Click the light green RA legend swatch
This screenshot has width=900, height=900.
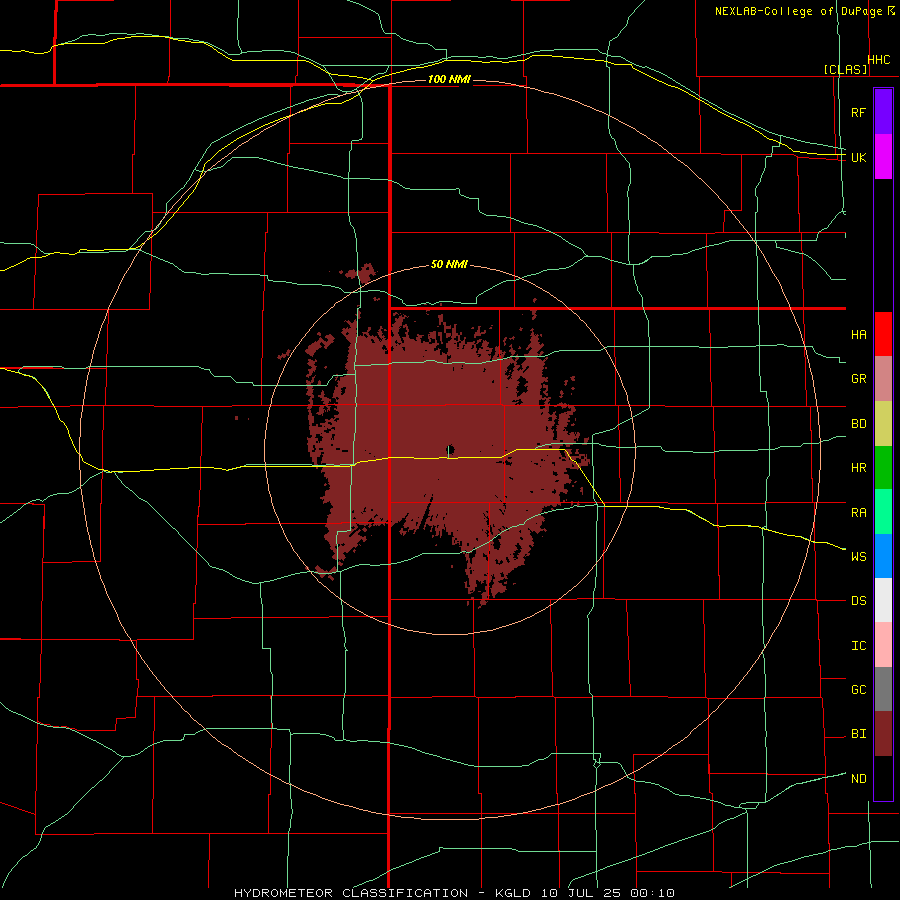[883, 512]
